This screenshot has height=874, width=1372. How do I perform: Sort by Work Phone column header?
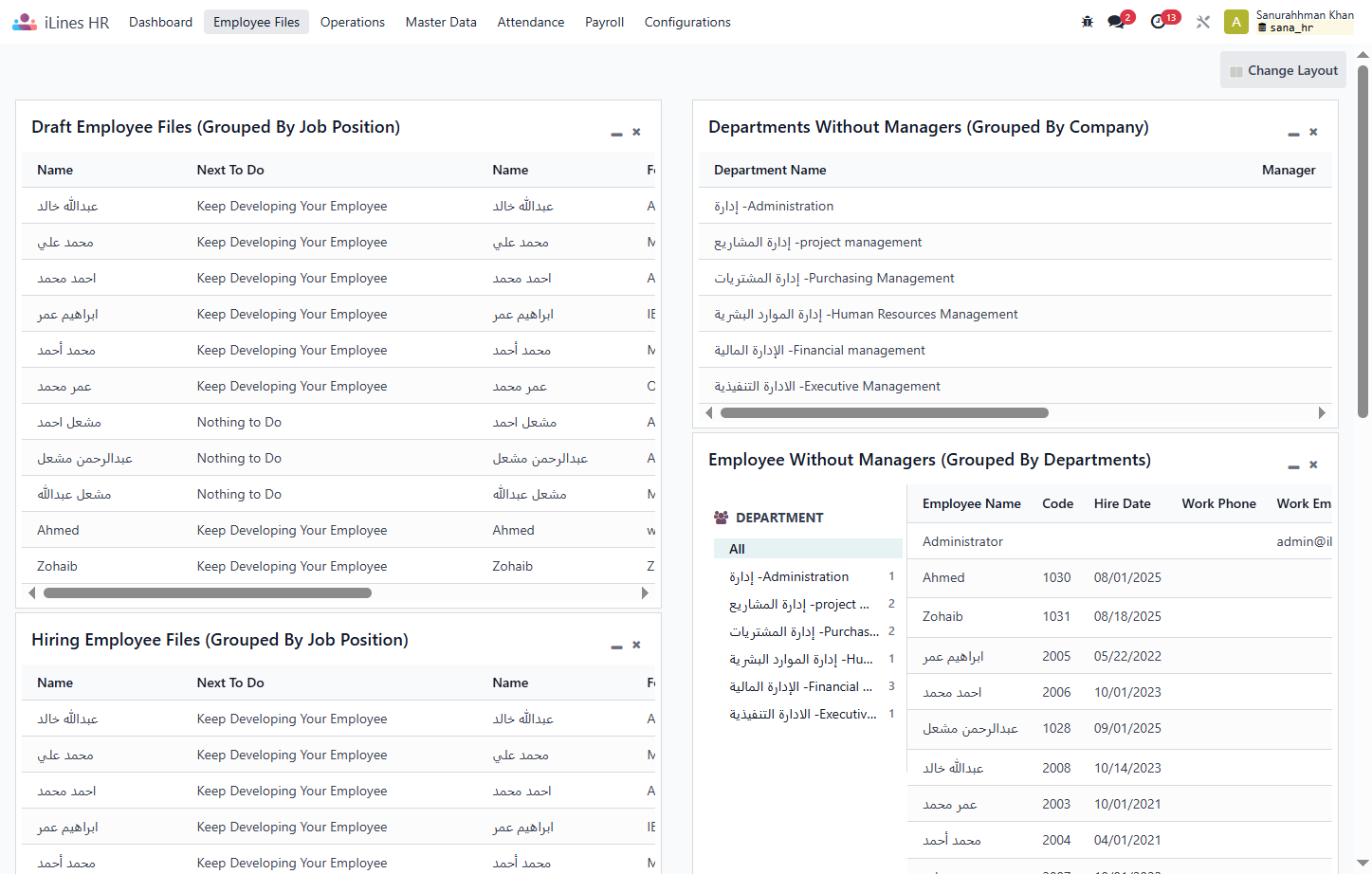pyautogui.click(x=1219, y=503)
